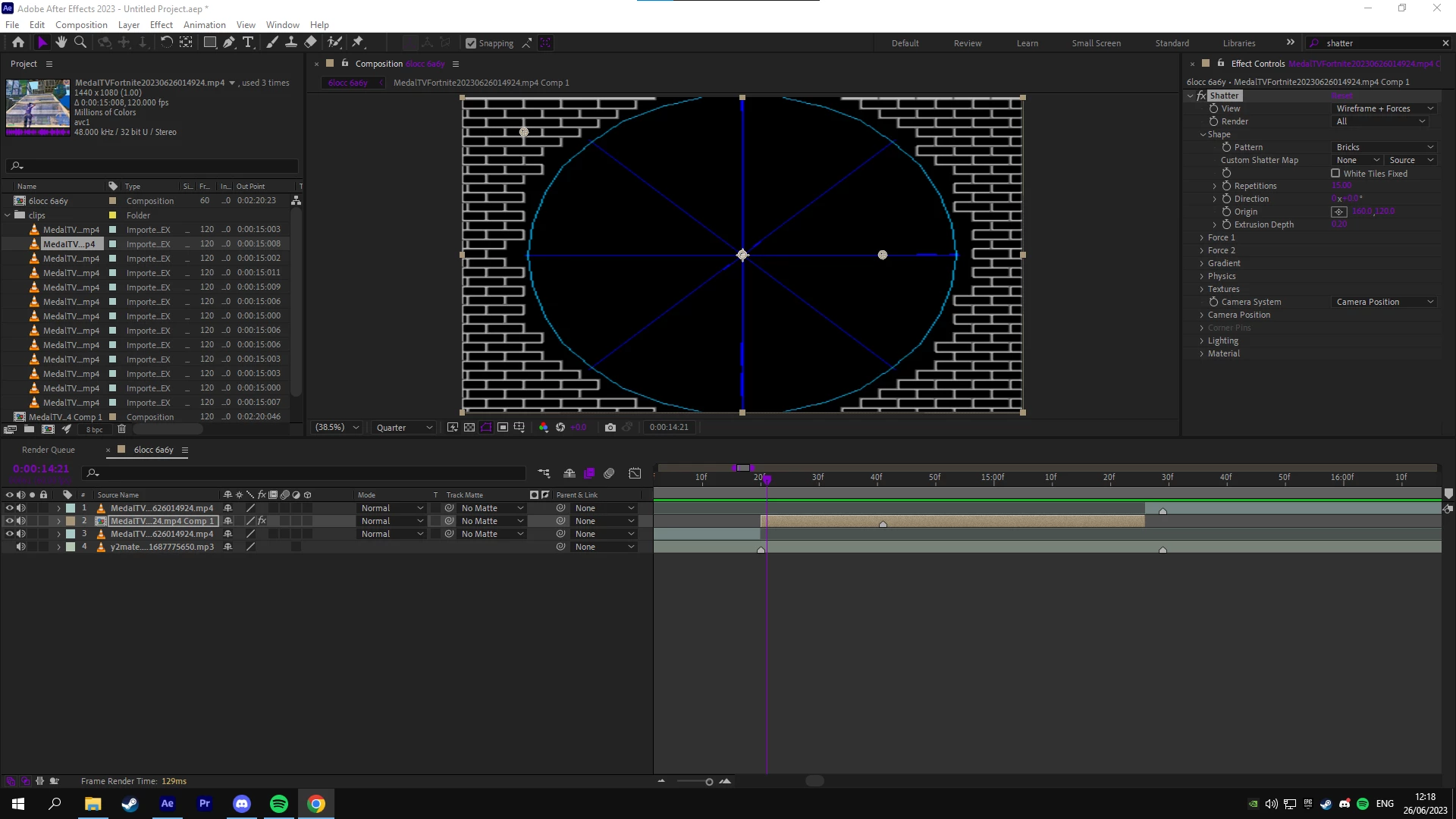Click the take snapshot camera icon
This screenshot has width=1456, height=819.
click(610, 428)
